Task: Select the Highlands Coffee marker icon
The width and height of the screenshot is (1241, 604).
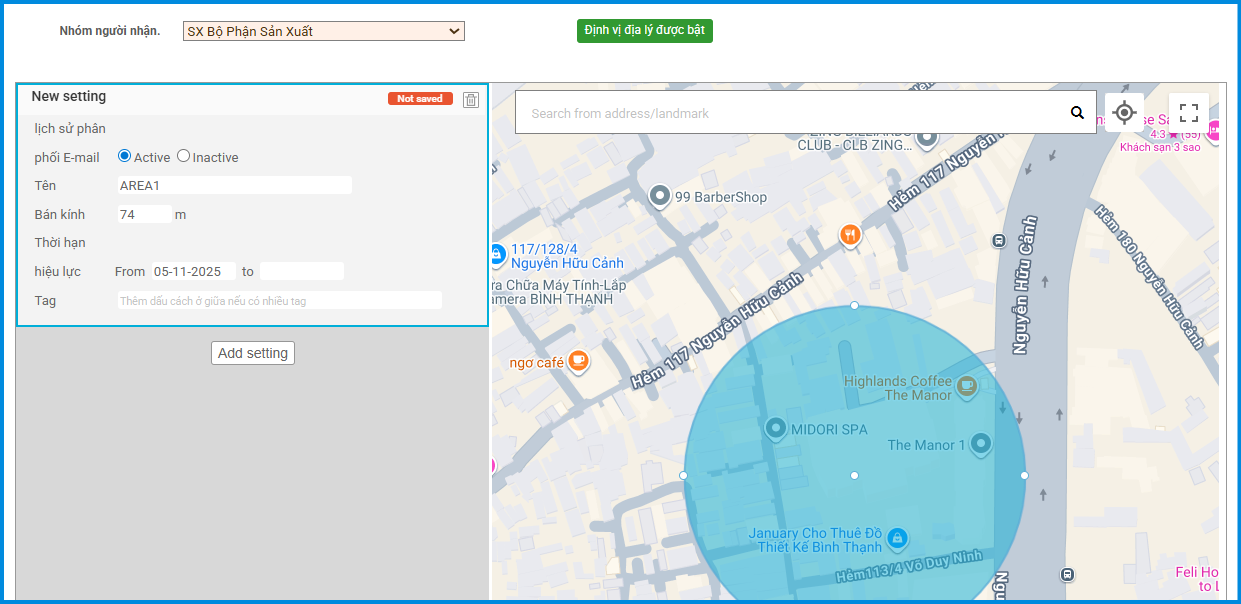Action: point(966,386)
